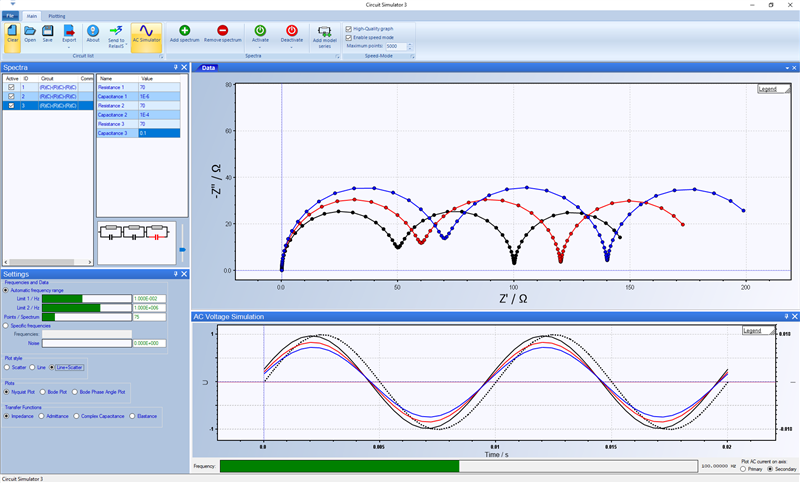Open the File menu tab
This screenshot has width=800, height=483.
tap(10, 16)
